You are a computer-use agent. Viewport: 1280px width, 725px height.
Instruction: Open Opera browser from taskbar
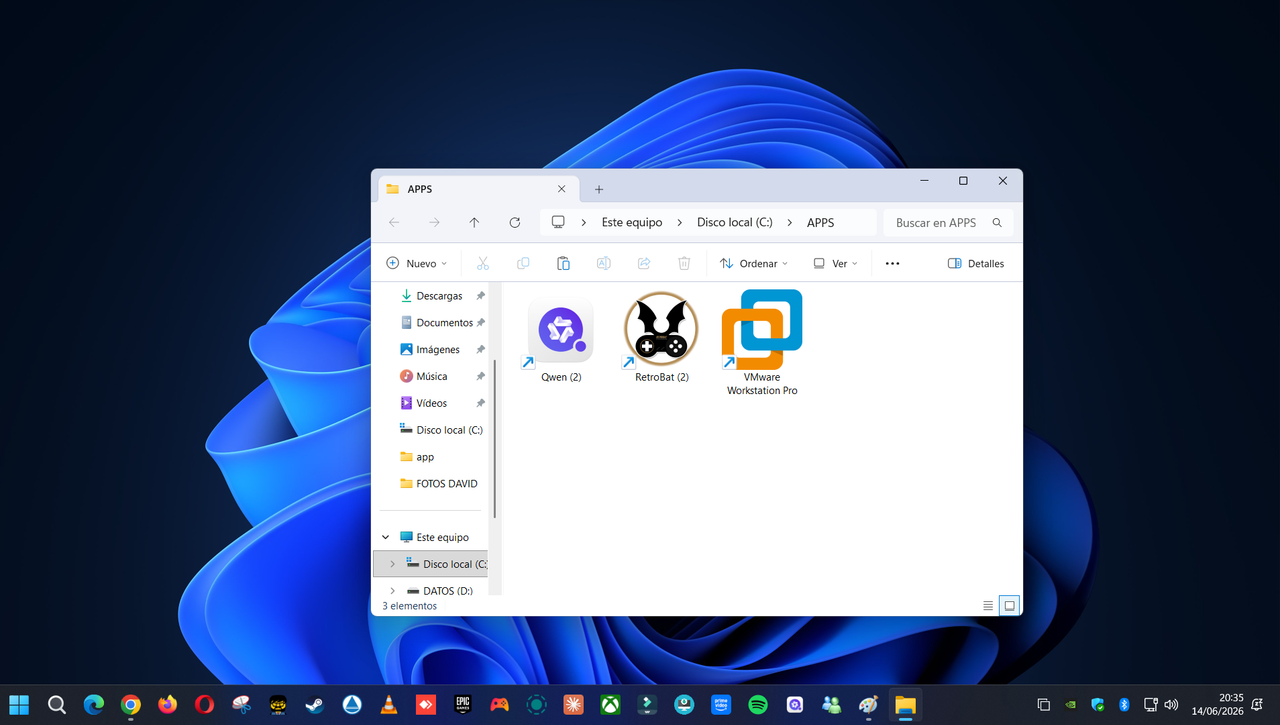point(204,704)
